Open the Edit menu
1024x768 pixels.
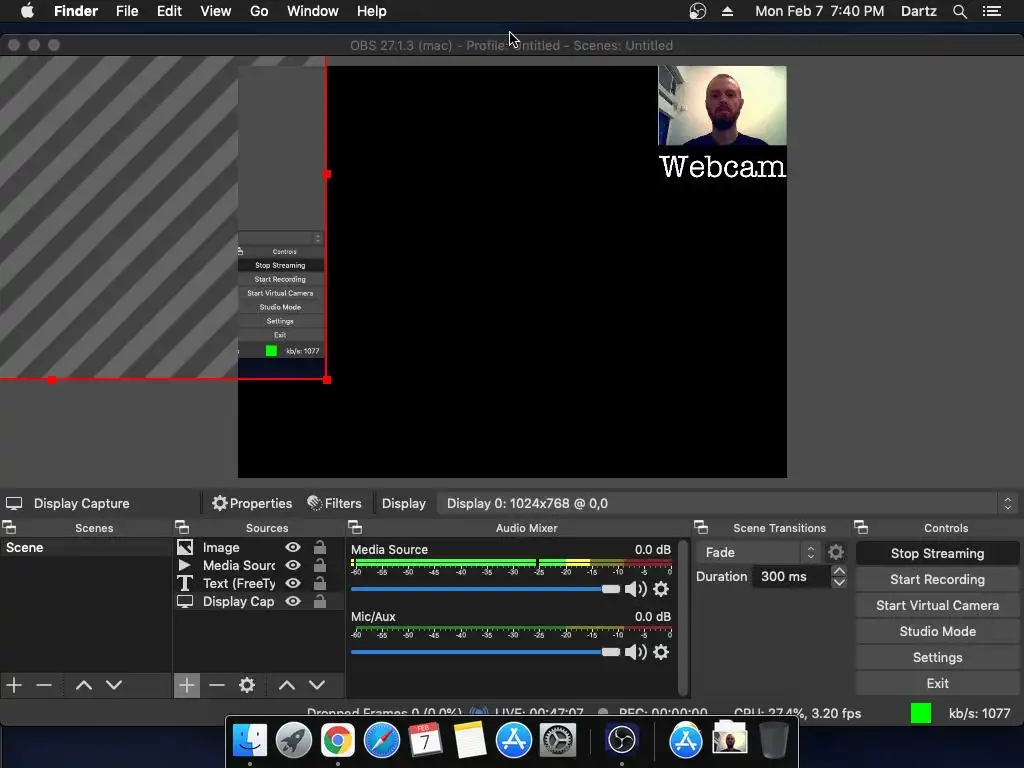point(169,11)
